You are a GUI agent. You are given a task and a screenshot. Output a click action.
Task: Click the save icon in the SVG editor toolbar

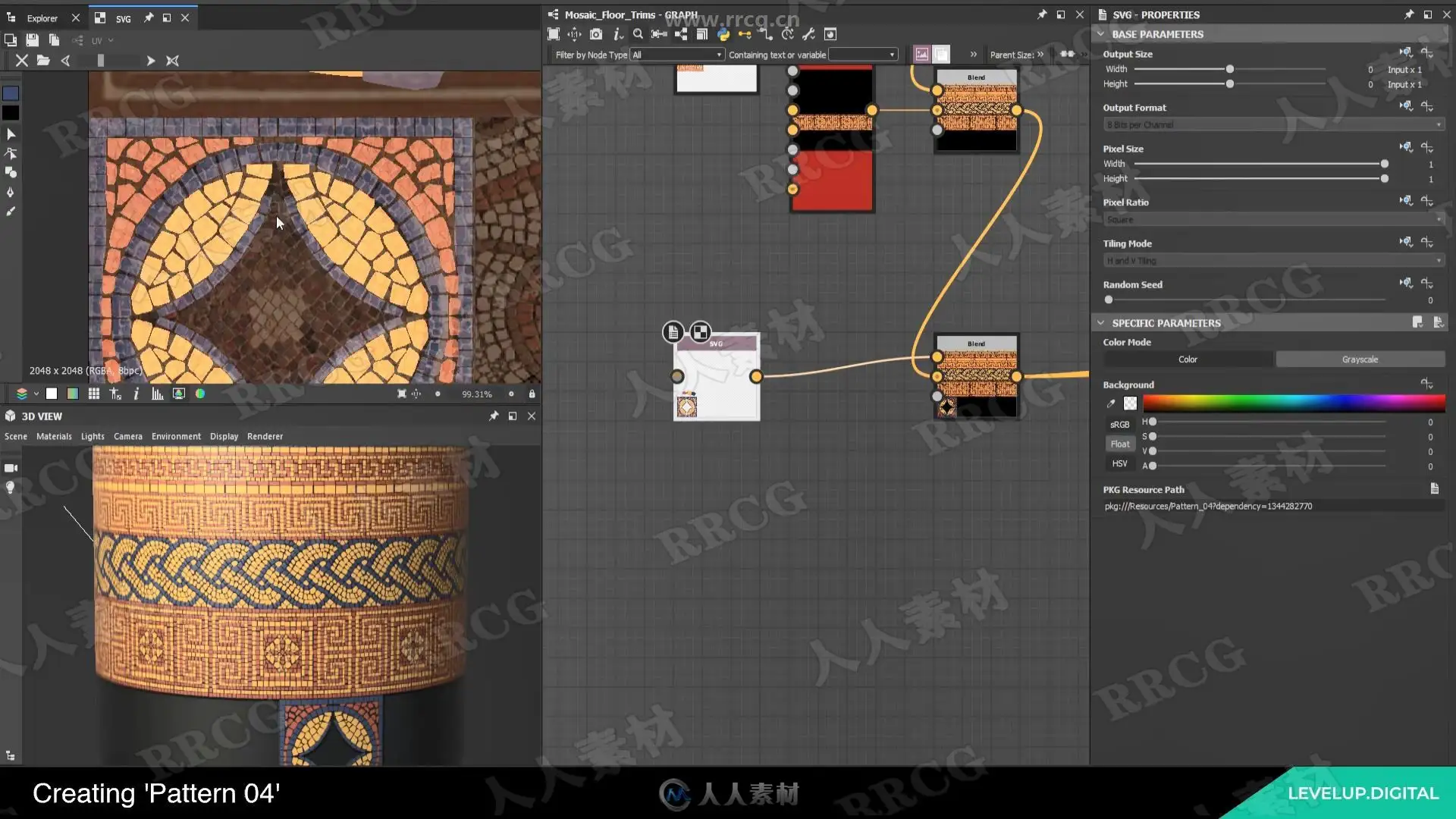pos(32,40)
